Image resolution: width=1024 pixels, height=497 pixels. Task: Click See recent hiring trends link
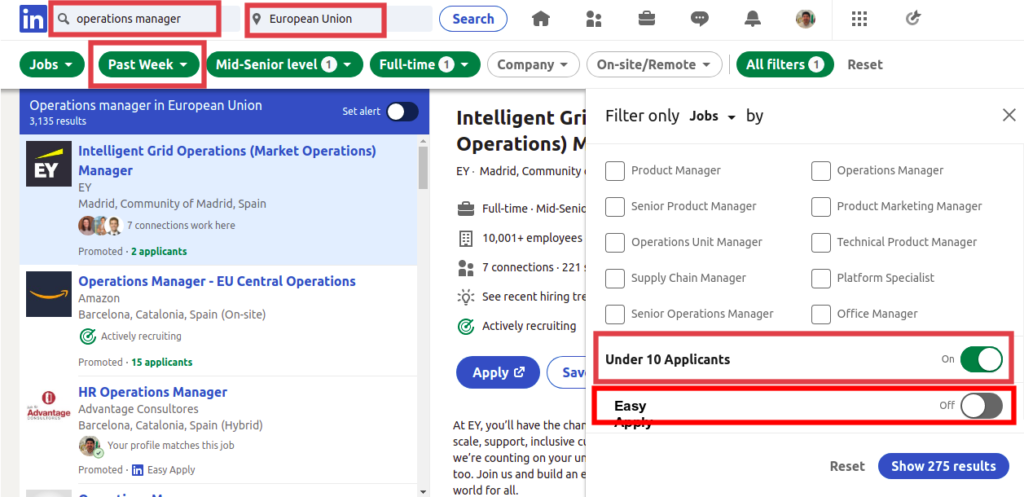(534, 297)
